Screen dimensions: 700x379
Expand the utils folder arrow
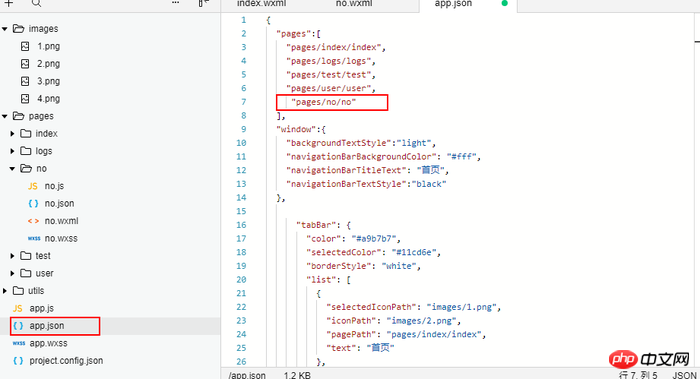[5, 291]
